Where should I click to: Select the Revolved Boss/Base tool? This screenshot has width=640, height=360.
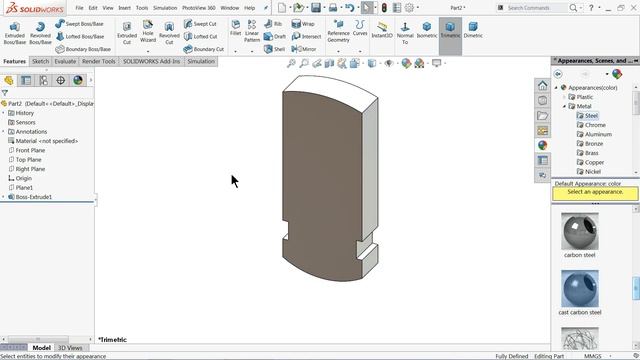(40, 33)
